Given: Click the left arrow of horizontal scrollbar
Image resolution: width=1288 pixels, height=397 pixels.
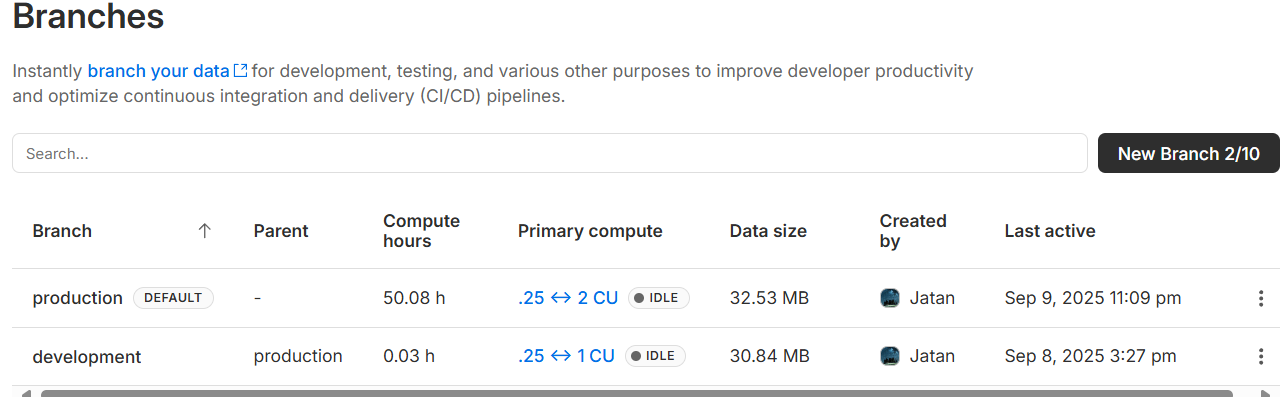Looking at the screenshot, I should (25, 393).
